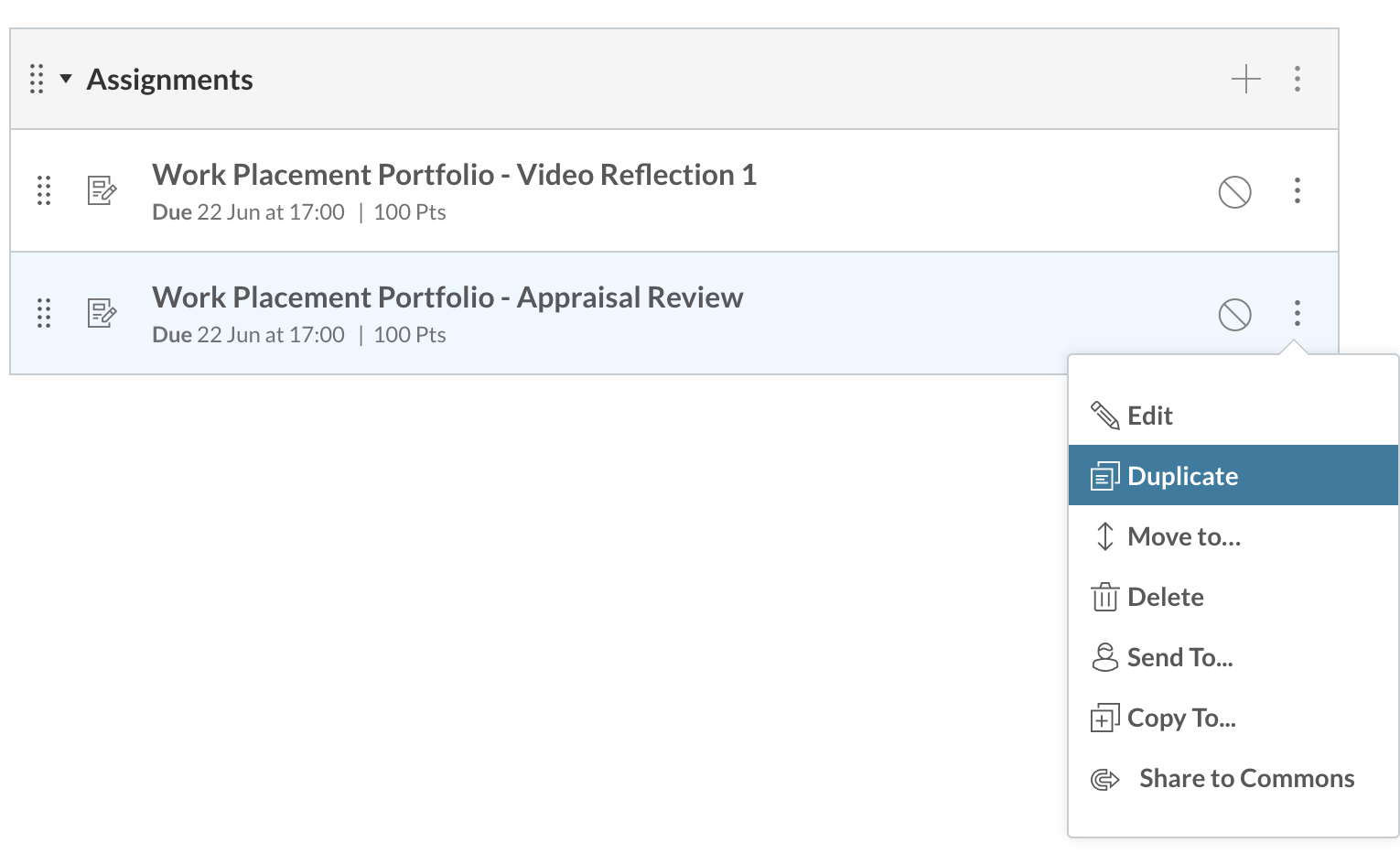The width and height of the screenshot is (1400, 864).
Task: Click the Share to Commons icon
Action: tap(1104, 779)
